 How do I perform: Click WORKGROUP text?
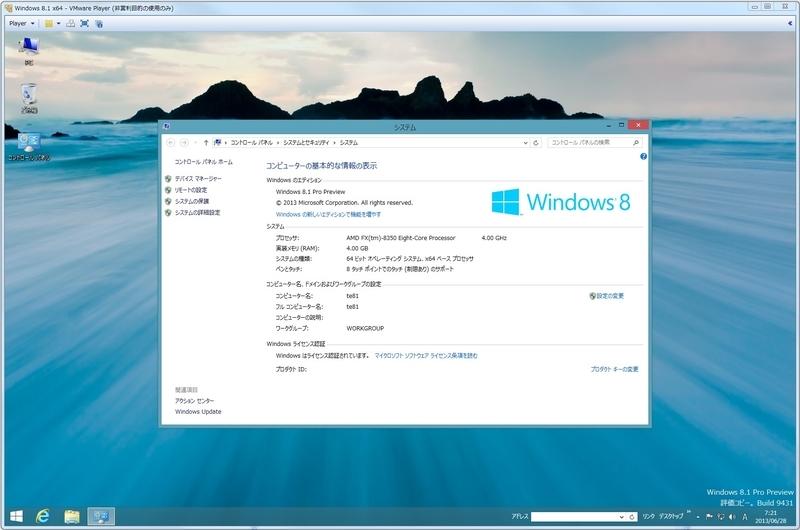365,329
